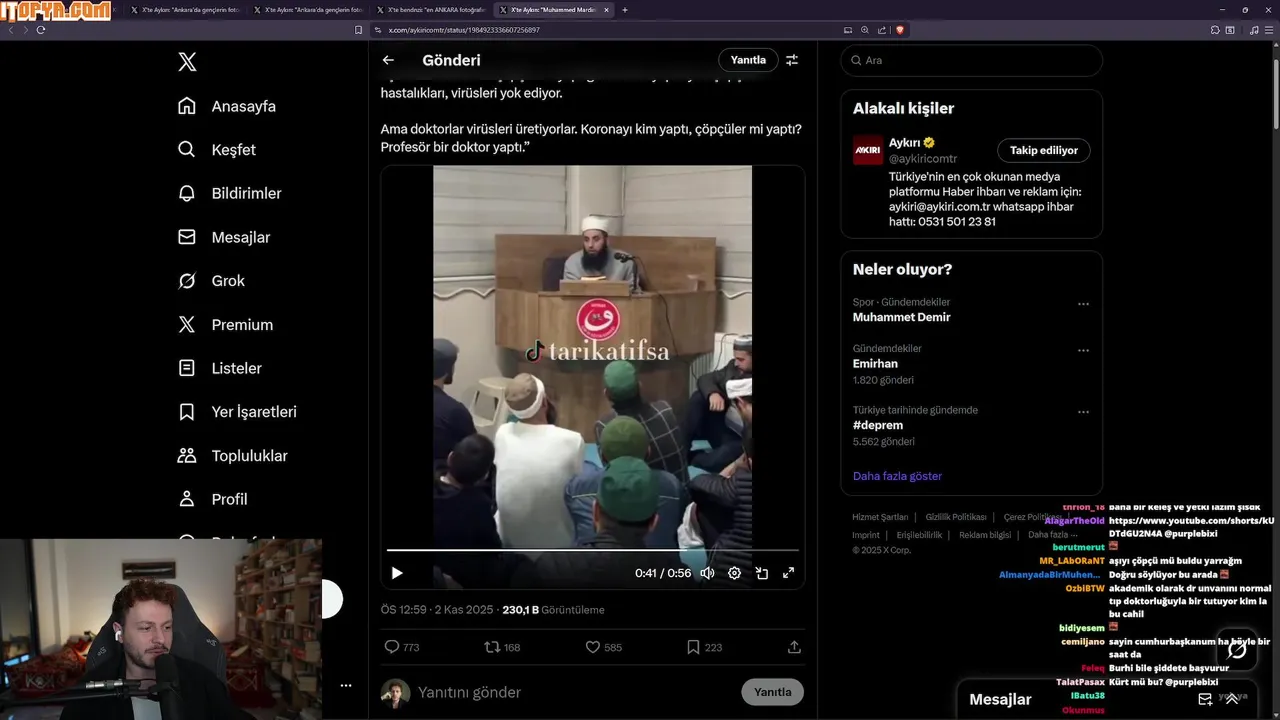Open the #deprem trending hashtag
This screenshot has width=1280, height=720.
pos(877,425)
